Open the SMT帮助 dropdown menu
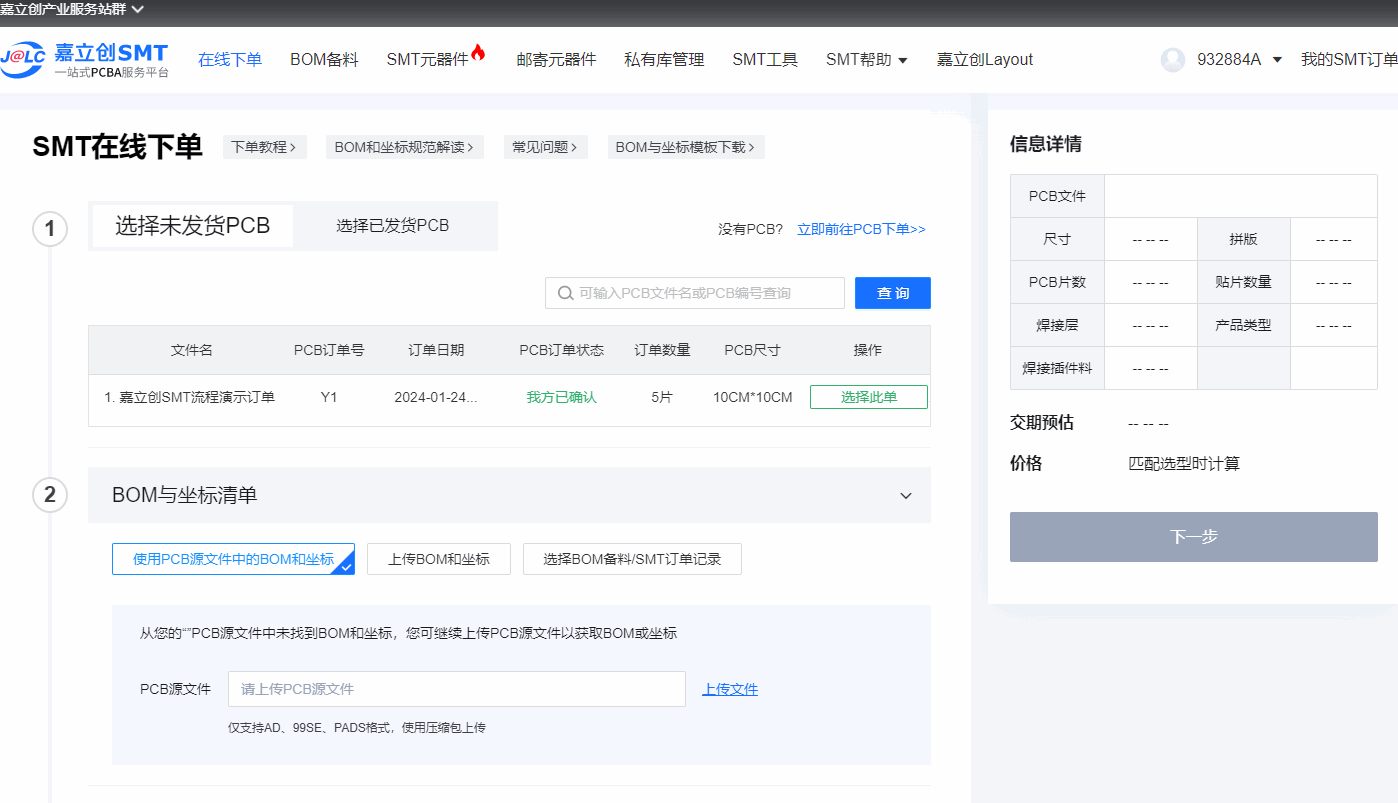The image size is (1398, 803). click(866, 60)
